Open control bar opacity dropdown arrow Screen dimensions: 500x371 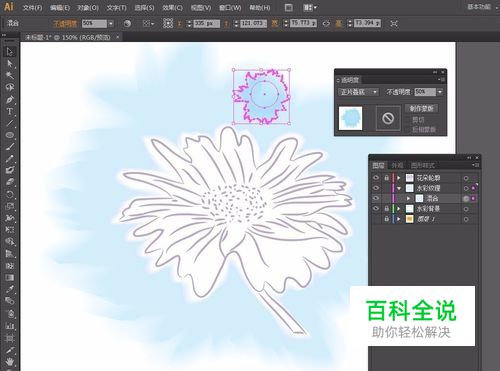pos(111,23)
